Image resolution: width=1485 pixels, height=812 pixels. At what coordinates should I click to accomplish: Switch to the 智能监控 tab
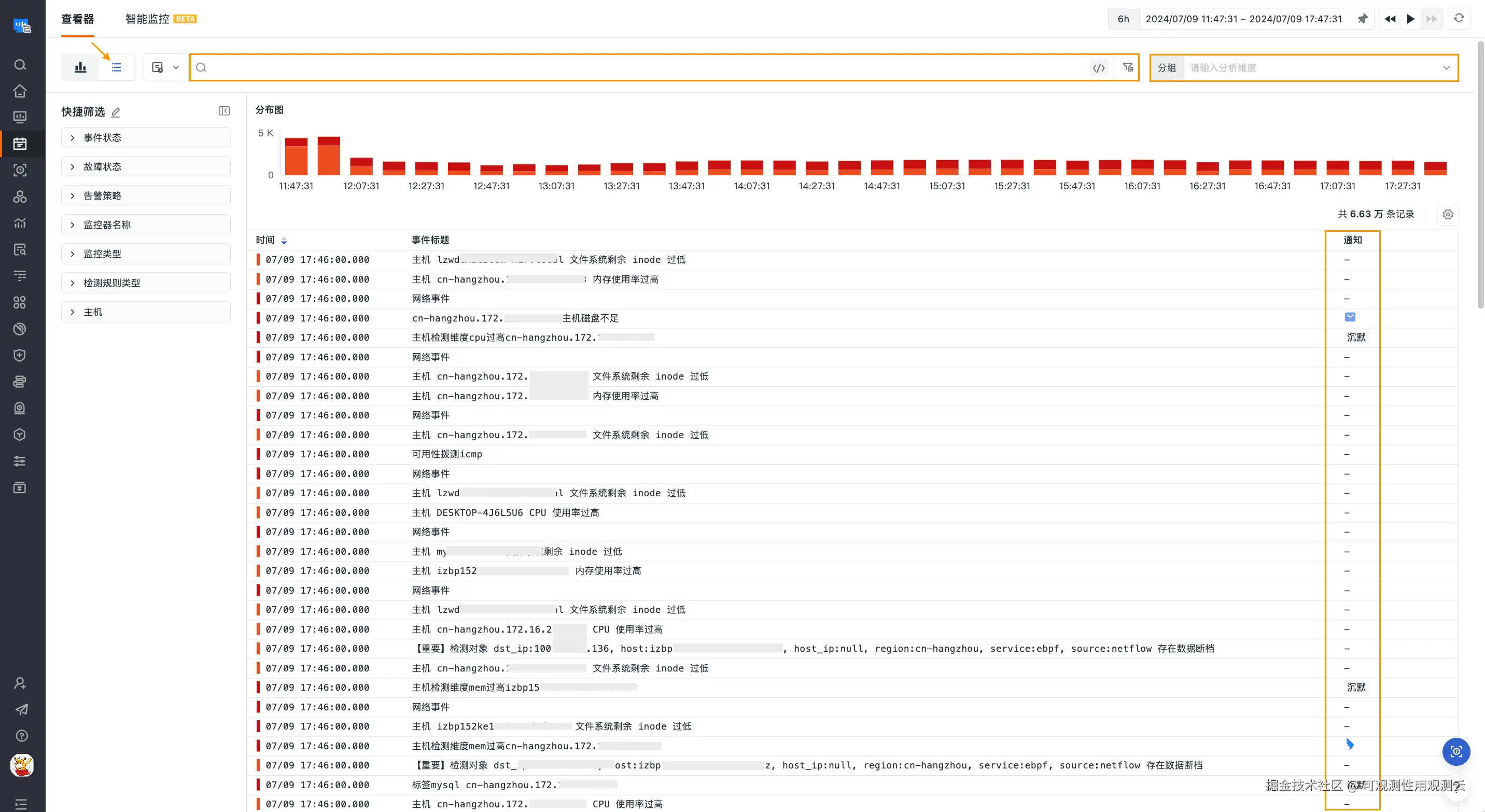148,19
